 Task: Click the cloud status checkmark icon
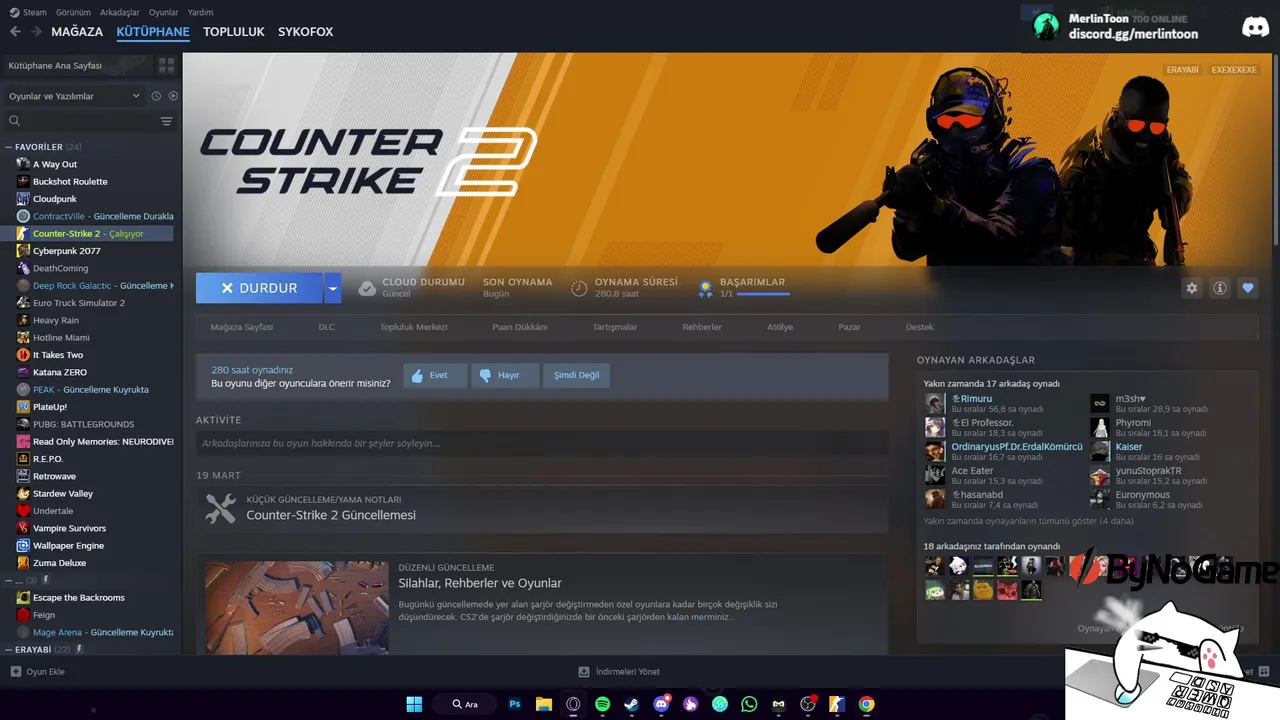tap(367, 288)
